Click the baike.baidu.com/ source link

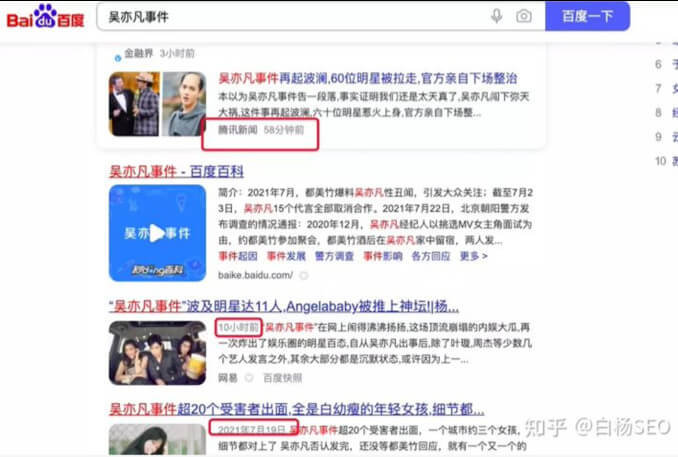coord(256,275)
